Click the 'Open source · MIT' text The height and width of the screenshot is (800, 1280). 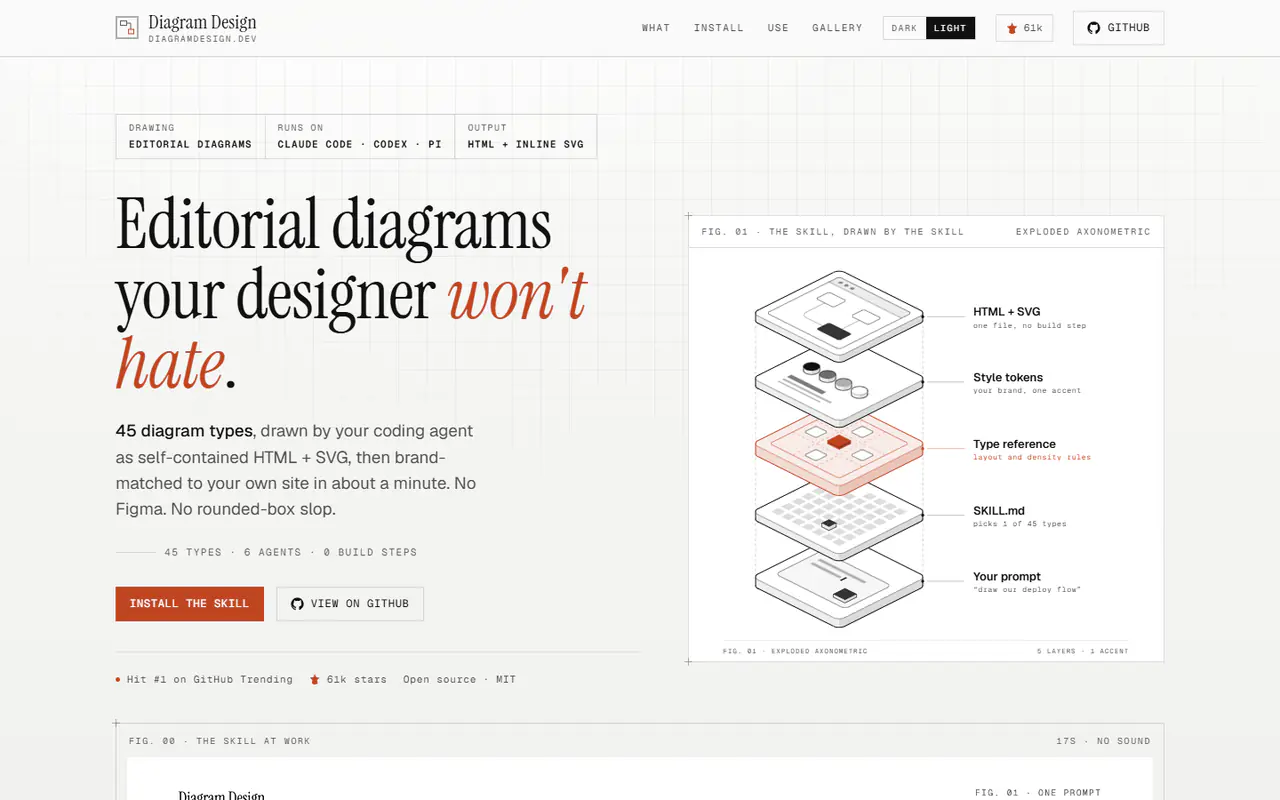(x=459, y=679)
